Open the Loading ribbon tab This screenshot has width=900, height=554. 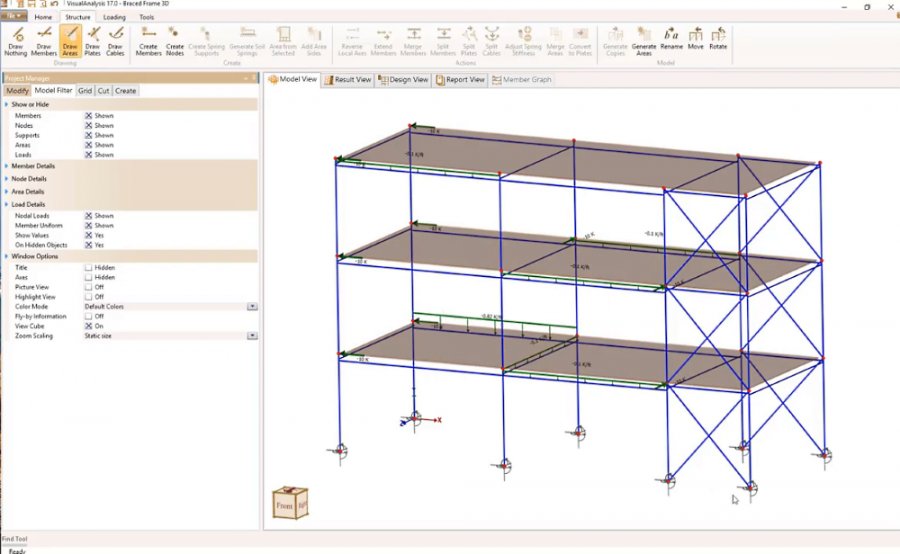pos(114,17)
